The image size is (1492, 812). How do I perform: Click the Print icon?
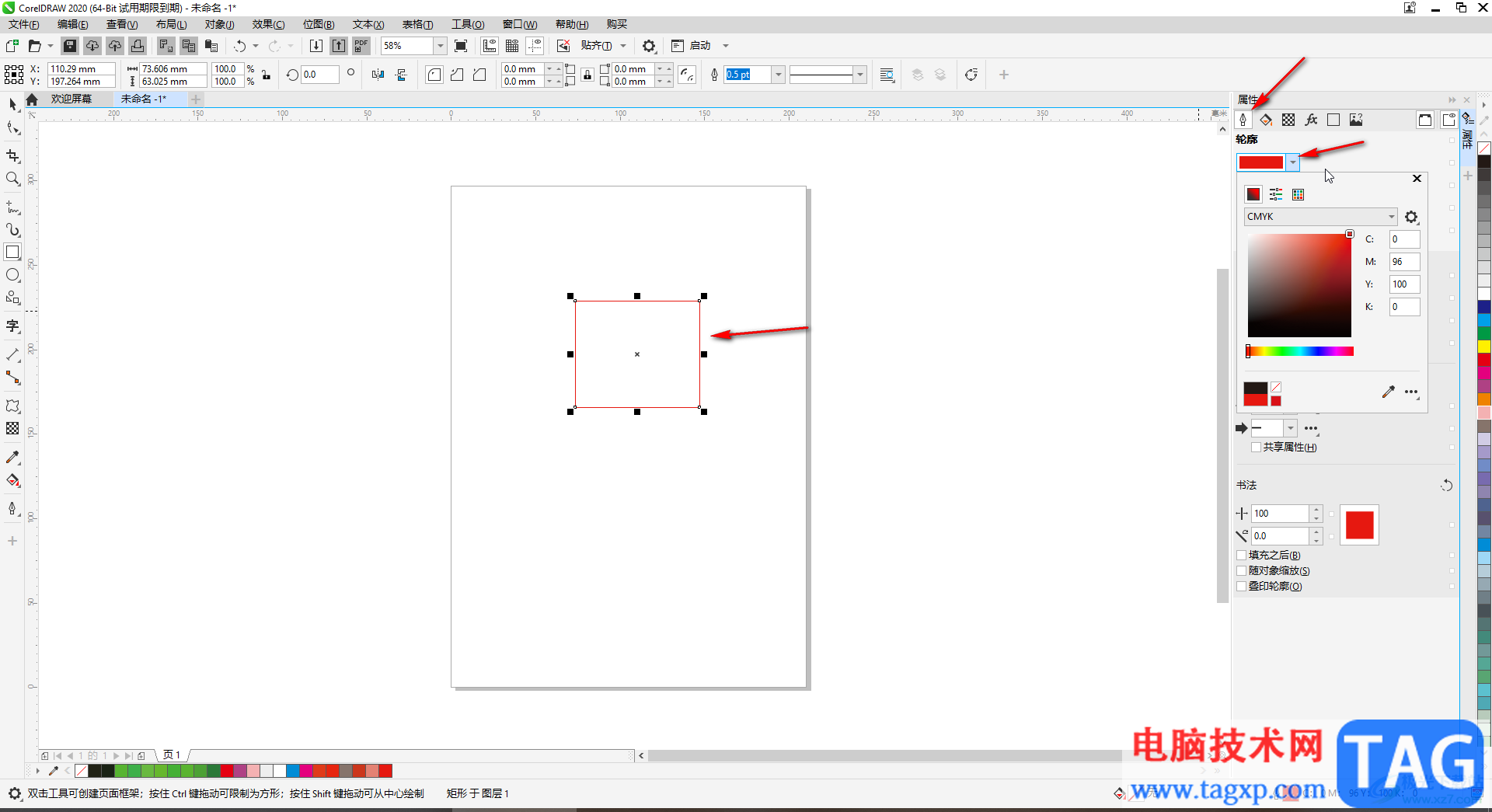click(x=138, y=46)
